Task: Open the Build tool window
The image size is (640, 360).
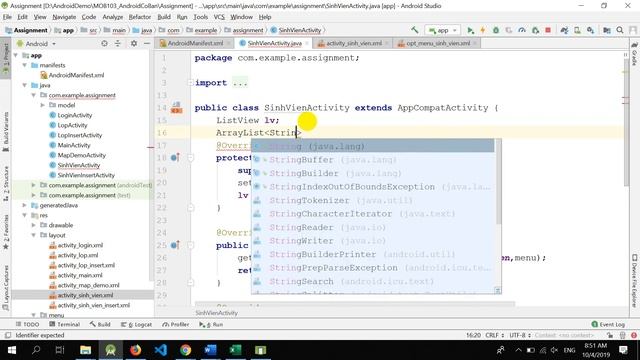Action: tap(100, 324)
